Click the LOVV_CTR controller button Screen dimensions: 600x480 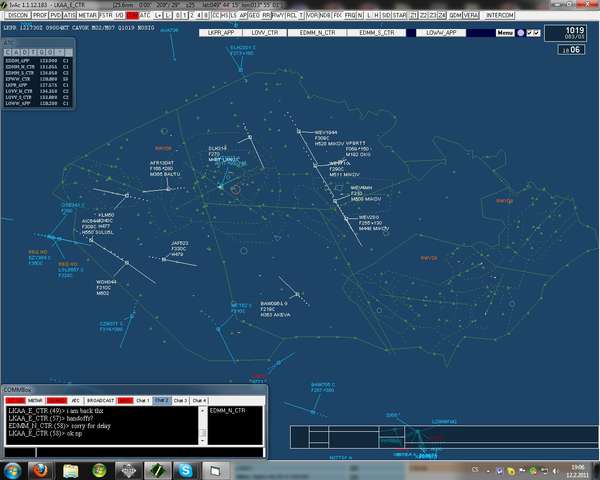[265, 33]
